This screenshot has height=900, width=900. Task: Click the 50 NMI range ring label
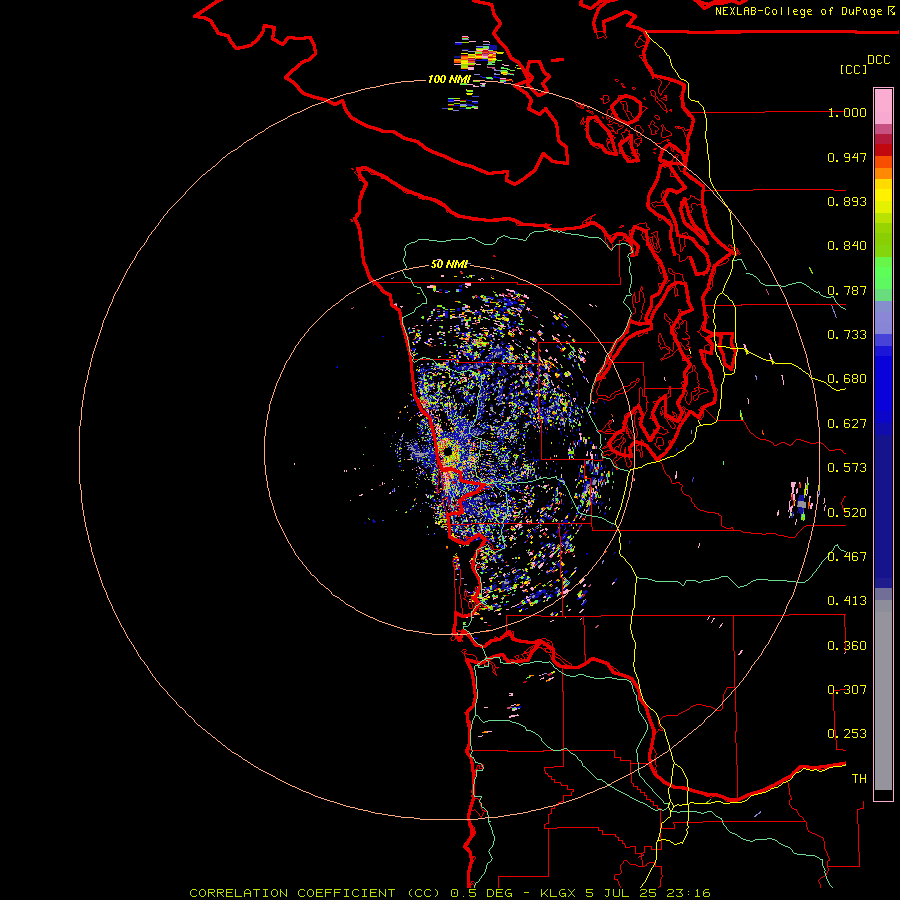pyautogui.click(x=449, y=264)
